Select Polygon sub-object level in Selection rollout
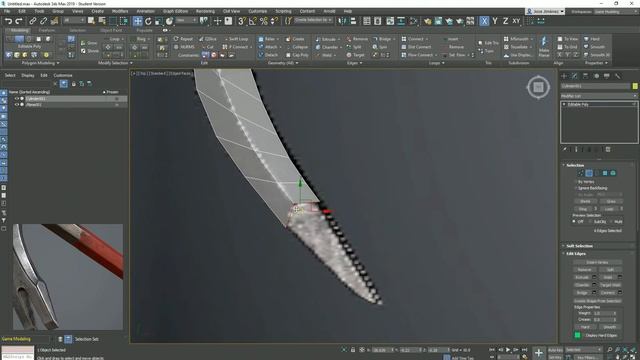 pyautogui.click(x=605, y=173)
